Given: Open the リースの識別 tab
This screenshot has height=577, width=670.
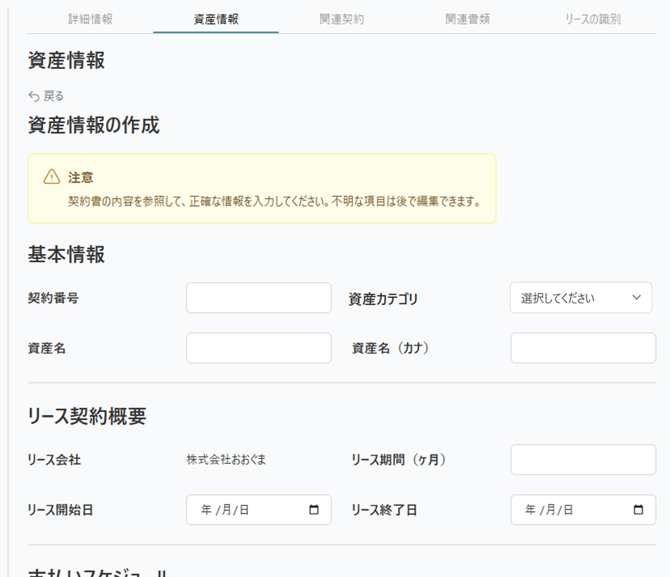Looking at the screenshot, I should click(x=593, y=19).
